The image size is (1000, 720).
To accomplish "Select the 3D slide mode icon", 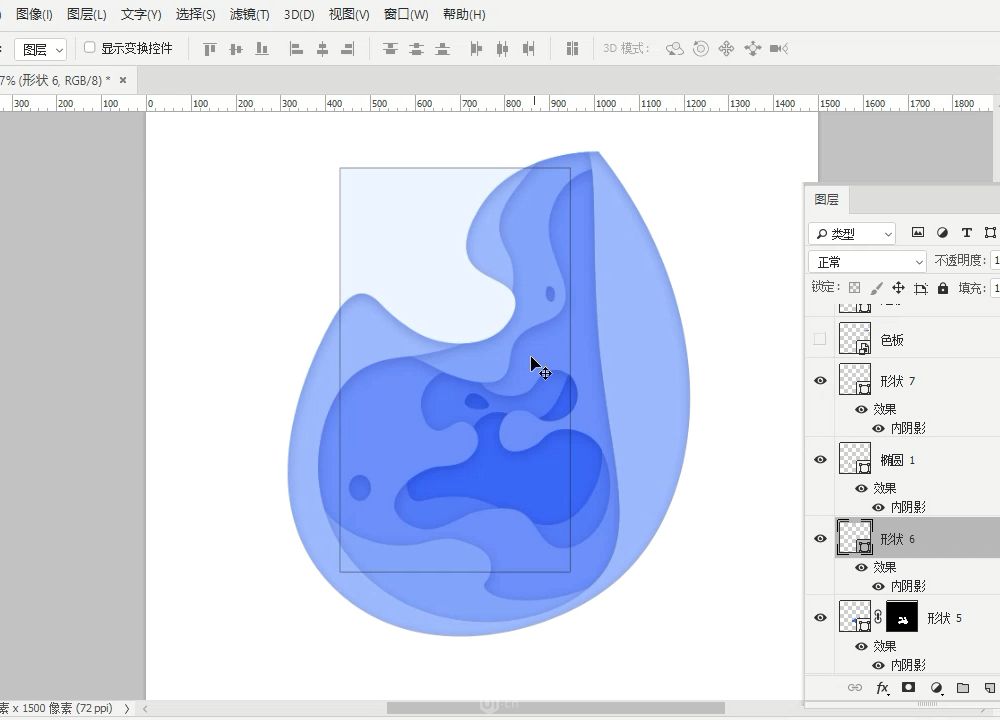I will (x=753, y=49).
